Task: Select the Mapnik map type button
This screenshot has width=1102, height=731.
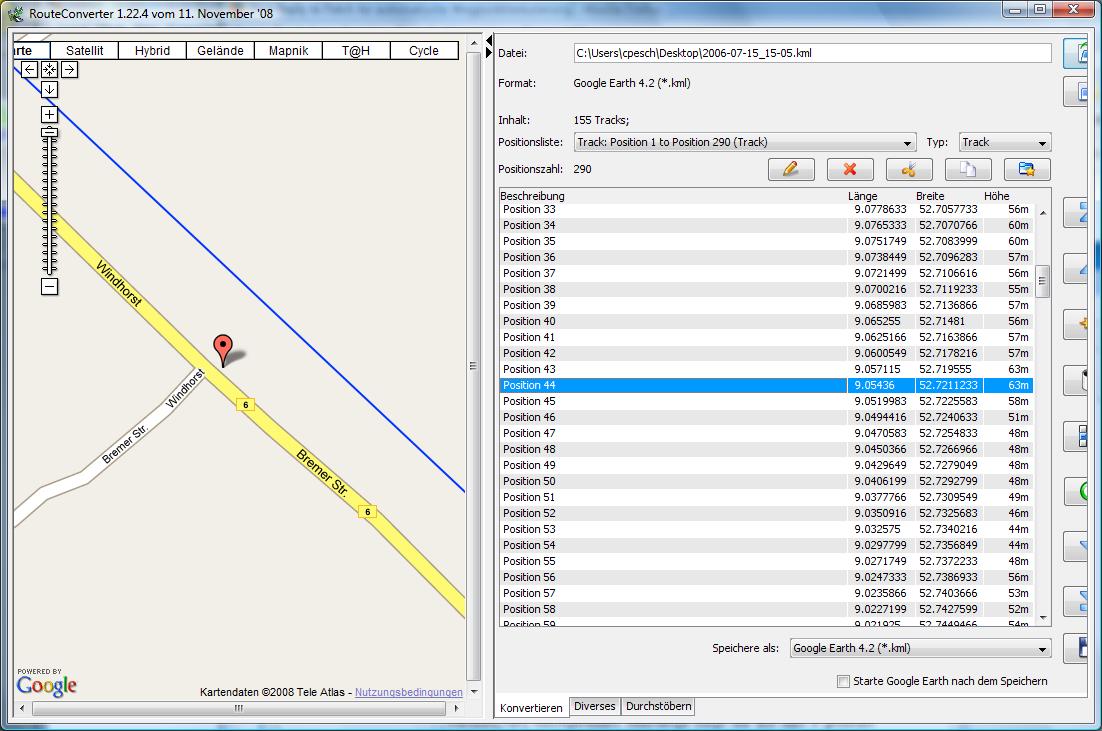Action: pyautogui.click(x=288, y=51)
